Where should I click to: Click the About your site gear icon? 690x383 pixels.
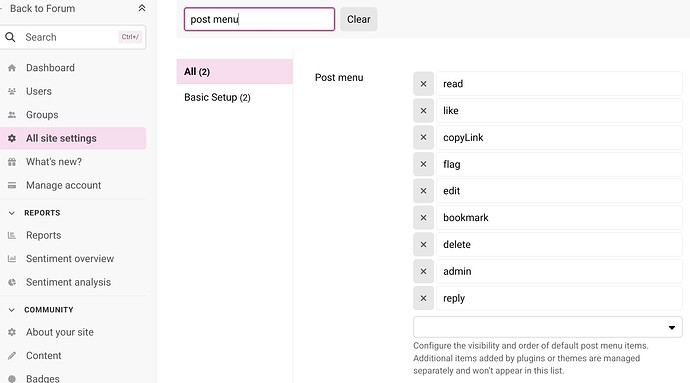pos(12,332)
